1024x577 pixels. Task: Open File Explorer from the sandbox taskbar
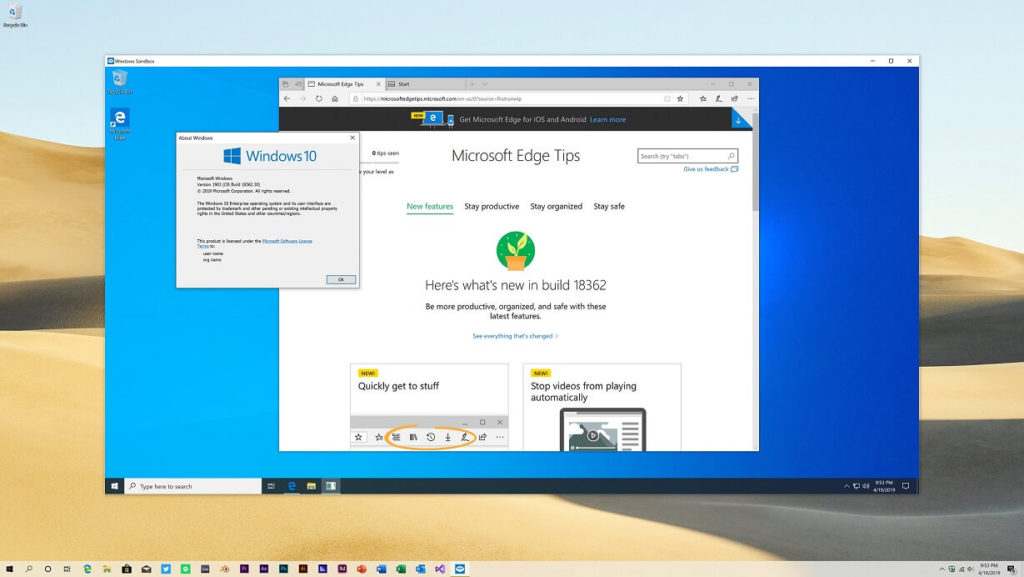coord(311,485)
